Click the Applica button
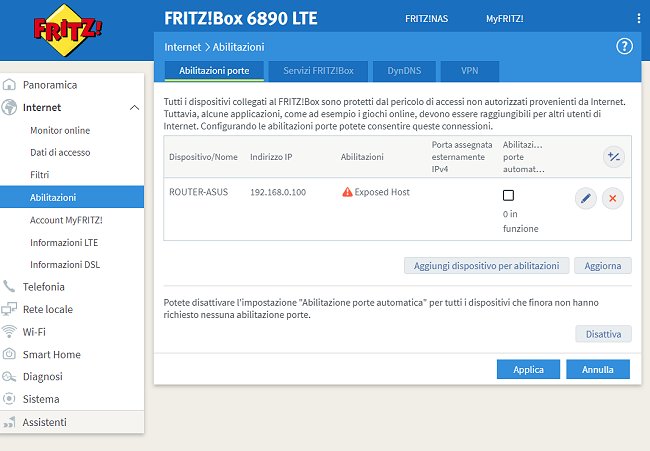This screenshot has width=650, height=451. 528,369
